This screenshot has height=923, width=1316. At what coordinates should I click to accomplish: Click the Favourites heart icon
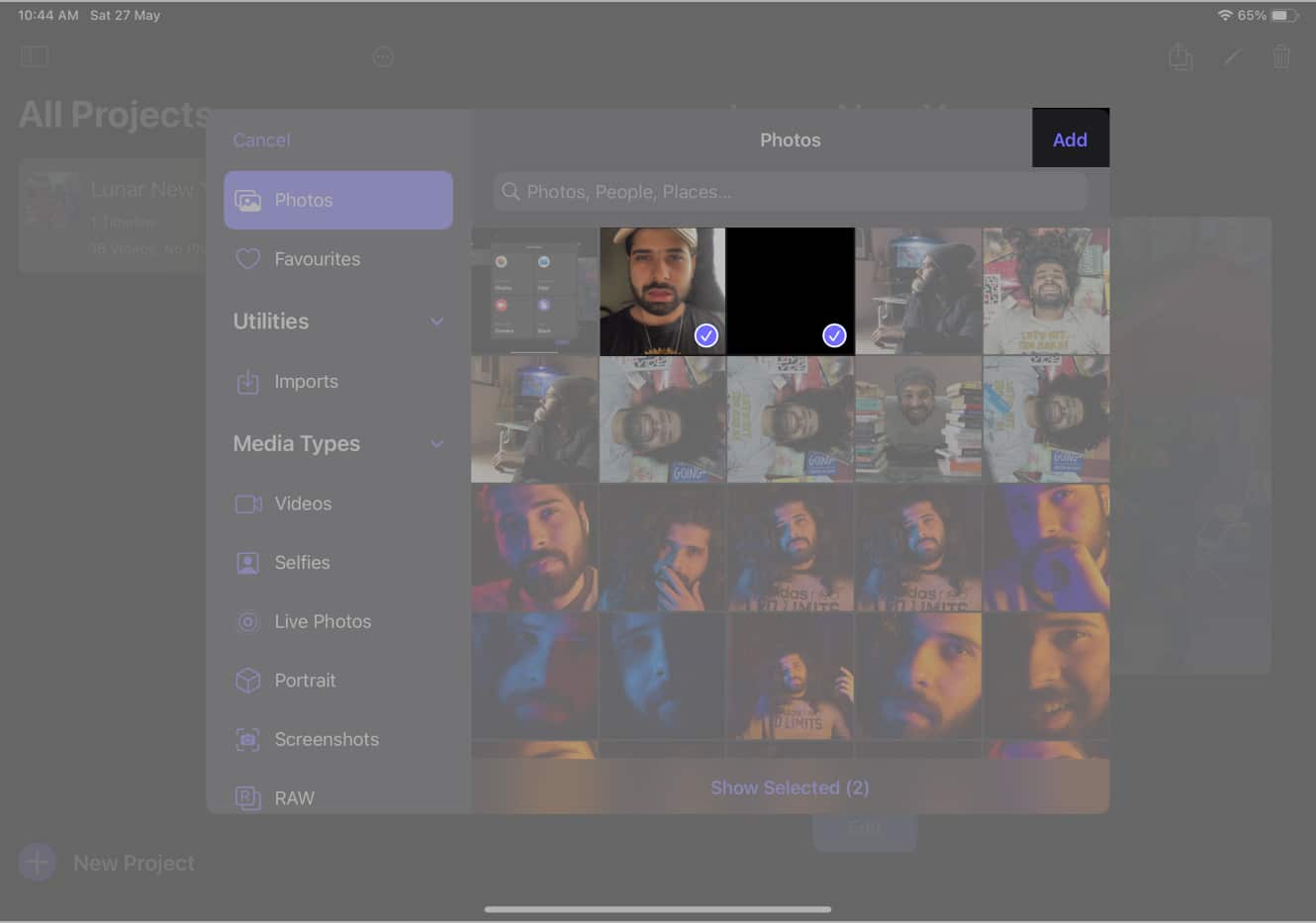(x=247, y=259)
